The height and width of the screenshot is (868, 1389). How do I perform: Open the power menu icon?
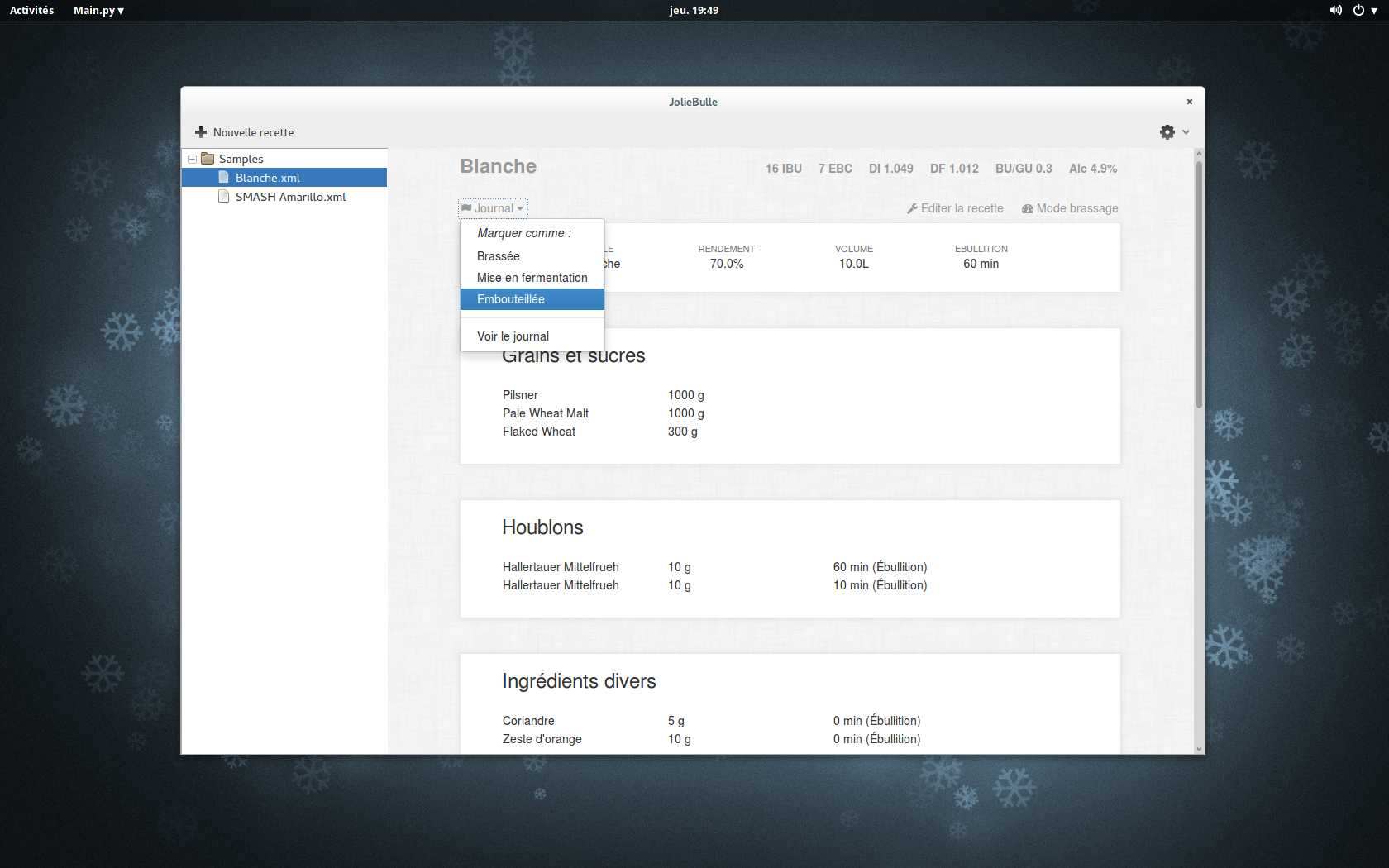pyautogui.click(x=1358, y=11)
